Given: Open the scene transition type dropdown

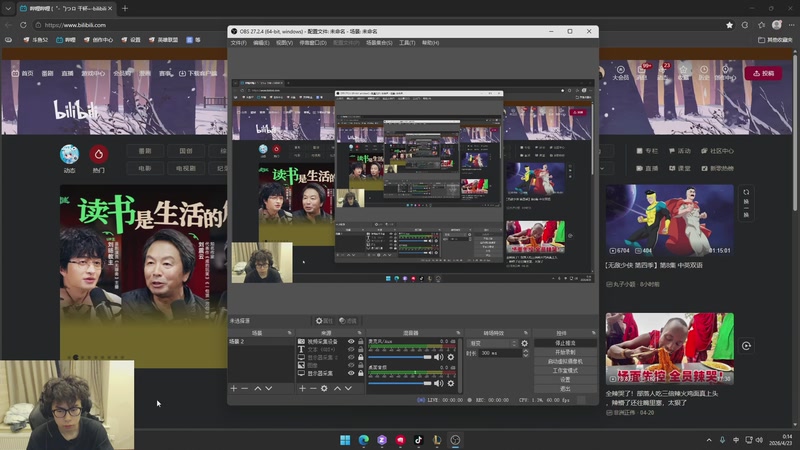Looking at the screenshot, I should (492, 343).
